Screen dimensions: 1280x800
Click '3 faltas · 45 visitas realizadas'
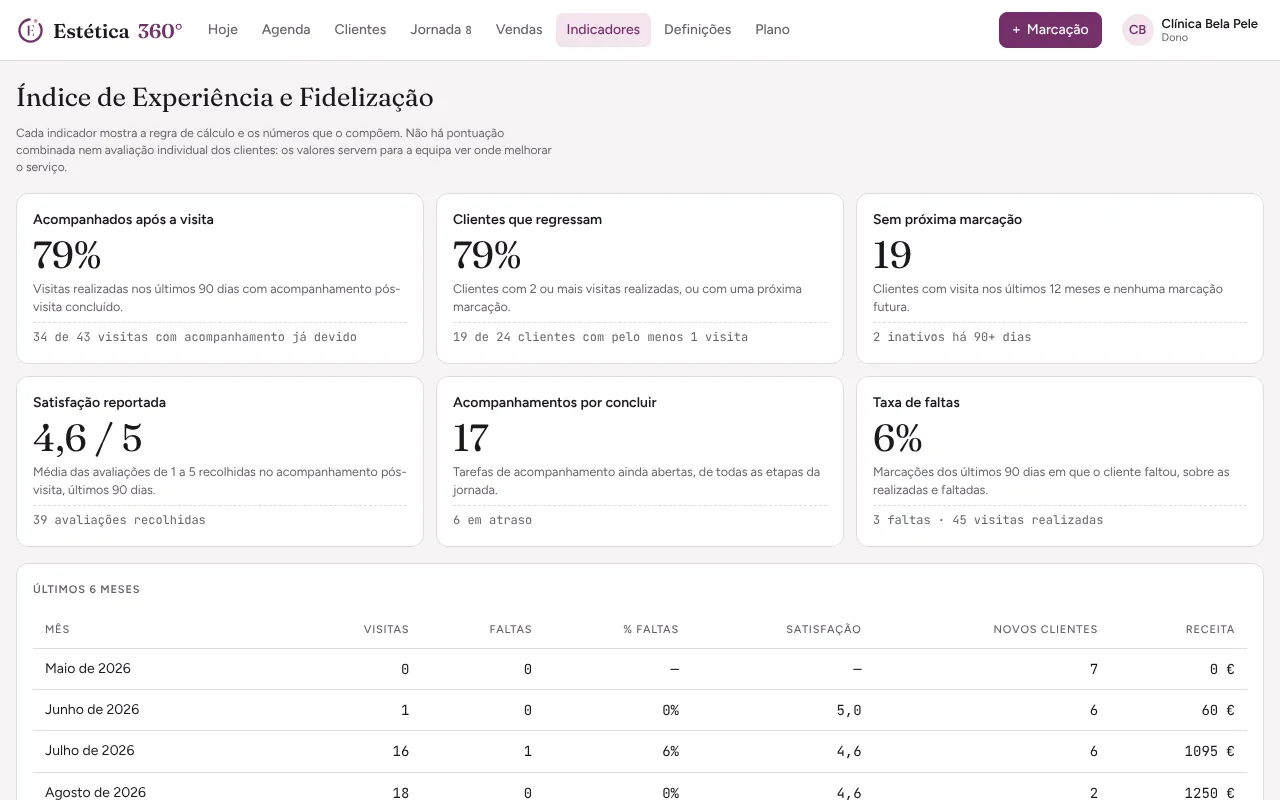[x=988, y=520]
